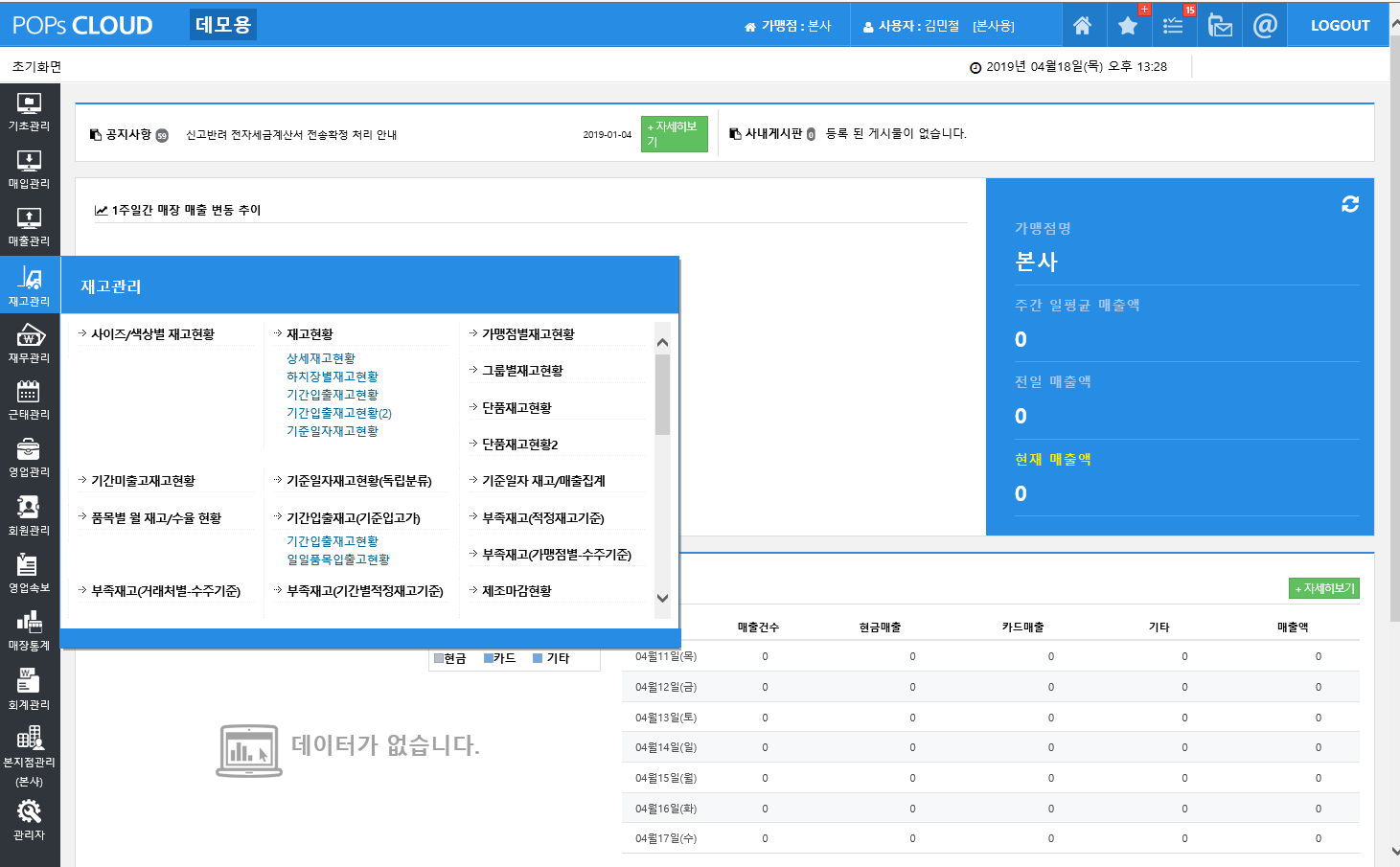Image resolution: width=1400 pixels, height=867 pixels.
Task: Click the notice 자세히보기 green button
Action: pos(675,134)
